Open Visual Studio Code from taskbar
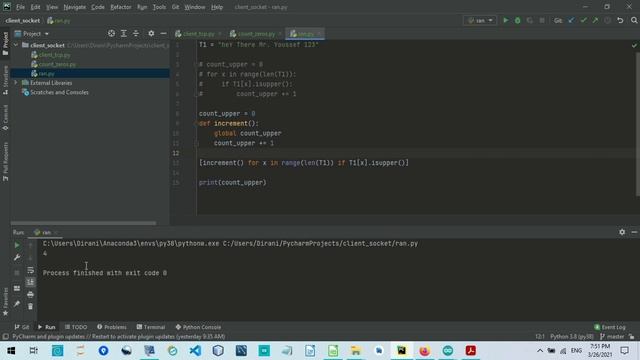Screen dimensions: 640x360 [x=195, y=351]
